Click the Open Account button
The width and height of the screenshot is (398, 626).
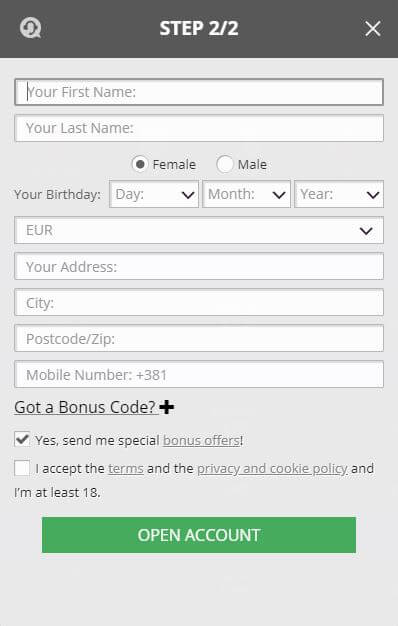(x=199, y=535)
